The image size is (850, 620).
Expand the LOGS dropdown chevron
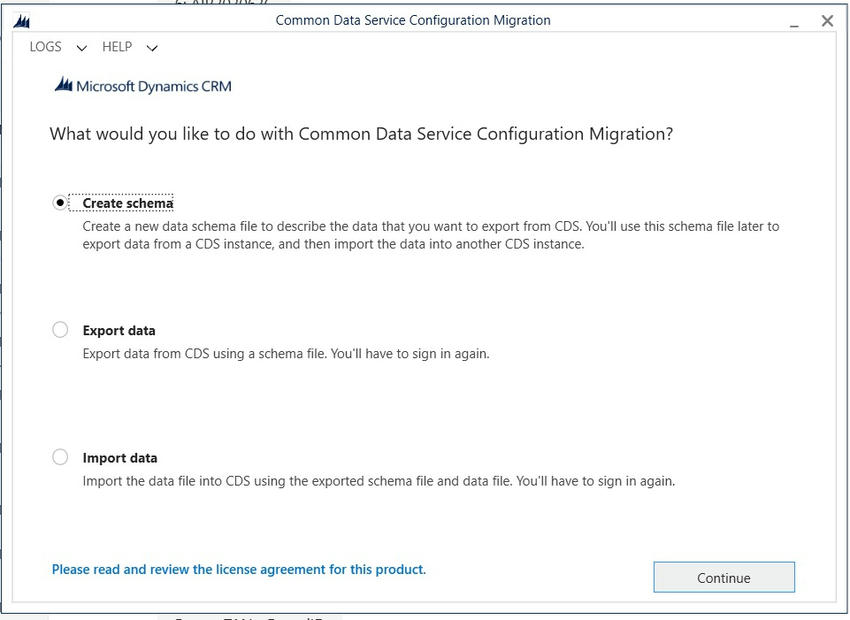[82, 48]
